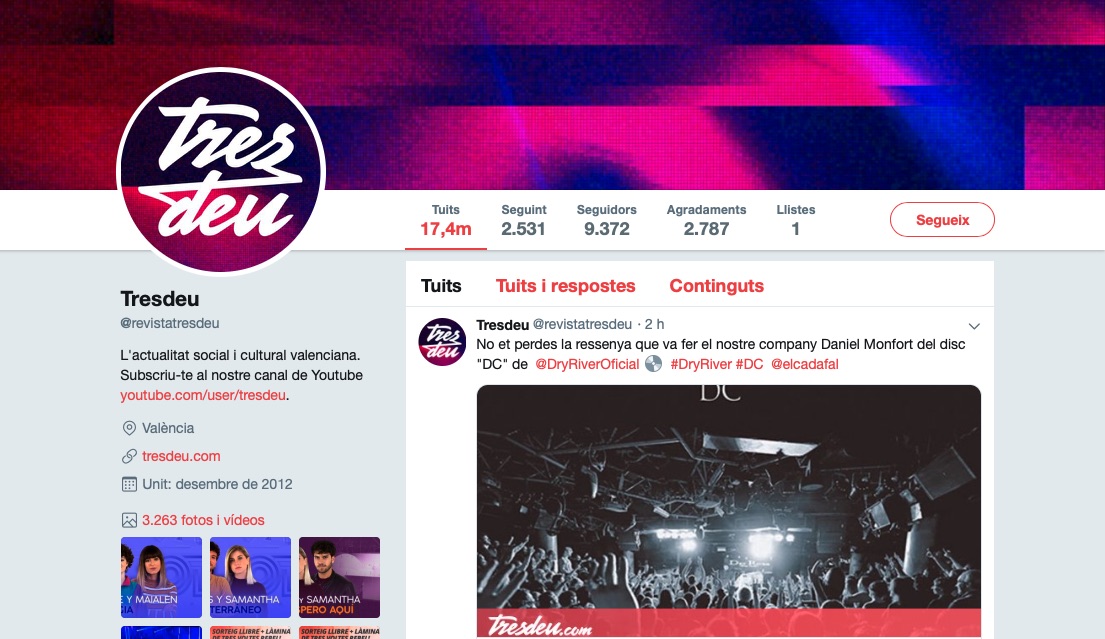Screen dimensions: 1105x639
Task: Select the Tuits 17,4m stat
Action: [x=445, y=221]
